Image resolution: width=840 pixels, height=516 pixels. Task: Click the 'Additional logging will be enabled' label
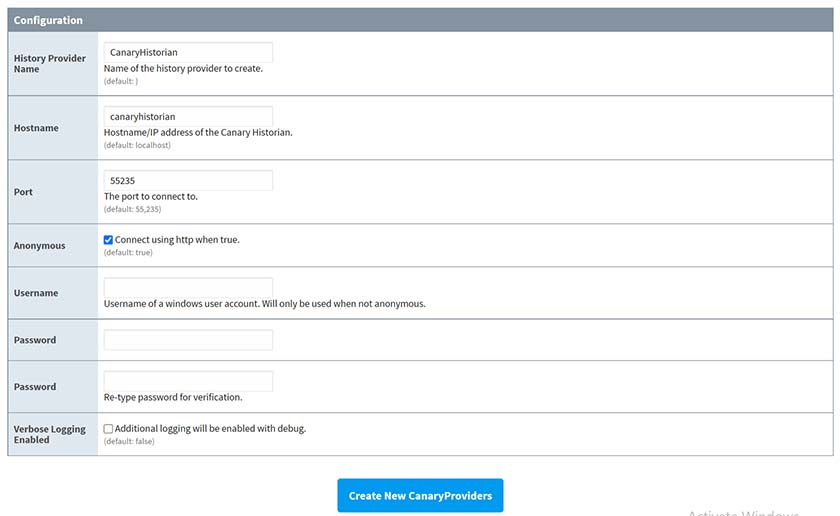pos(210,429)
